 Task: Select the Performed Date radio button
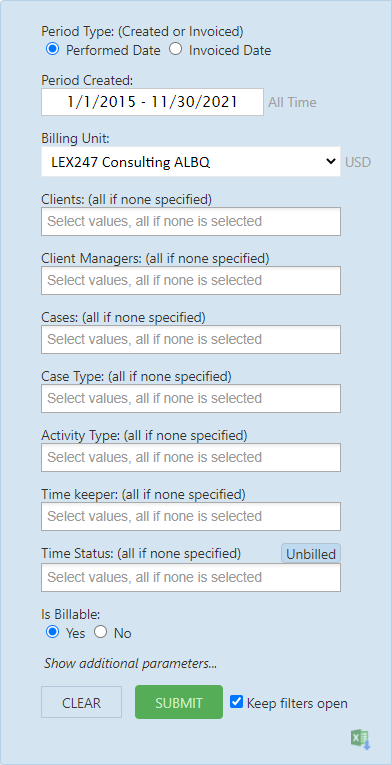(x=52, y=49)
